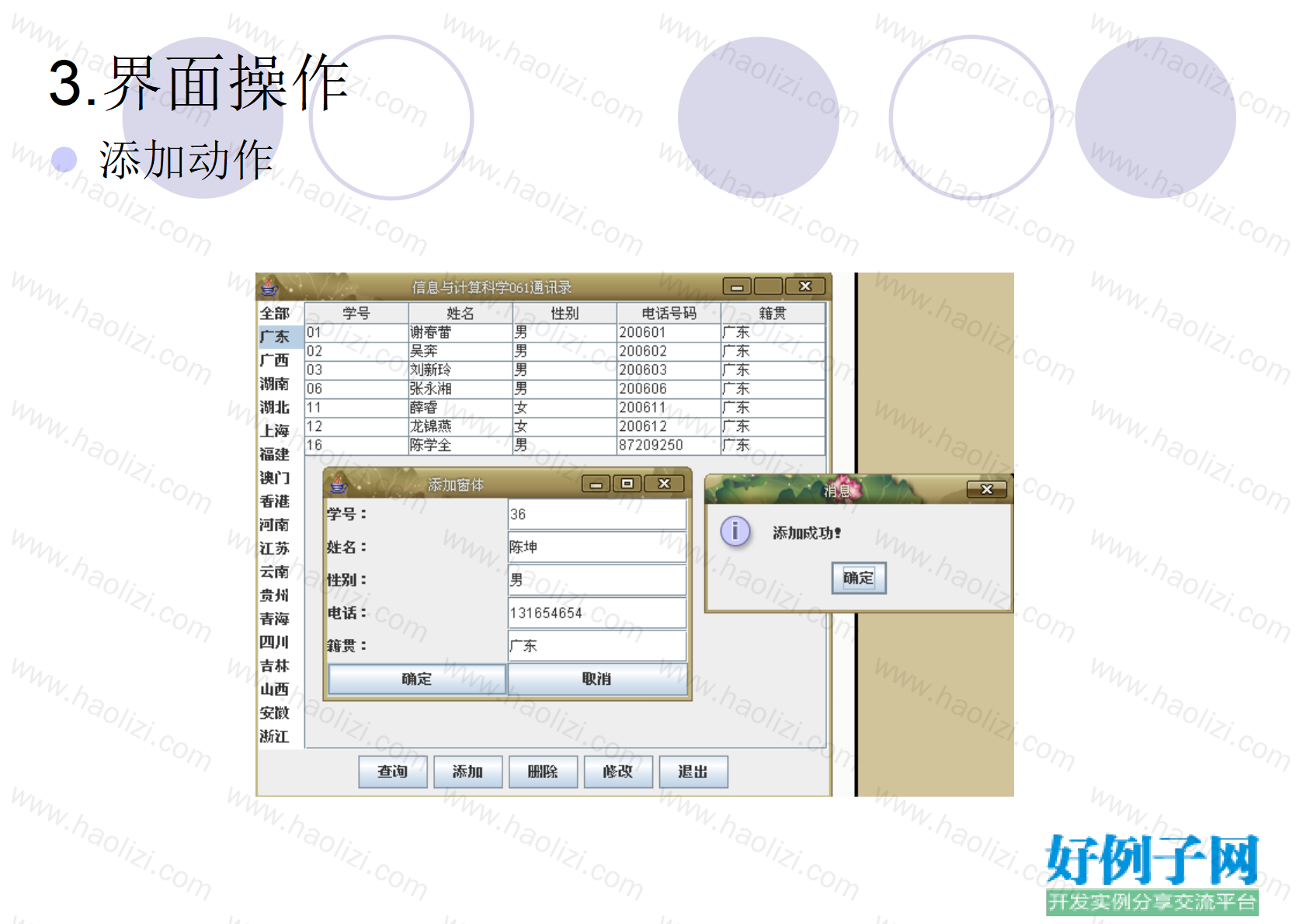Viewport: 1303px width, 924px height.
Task: Click the 添加 button at bottom
Action: click(x=468, y=772)
